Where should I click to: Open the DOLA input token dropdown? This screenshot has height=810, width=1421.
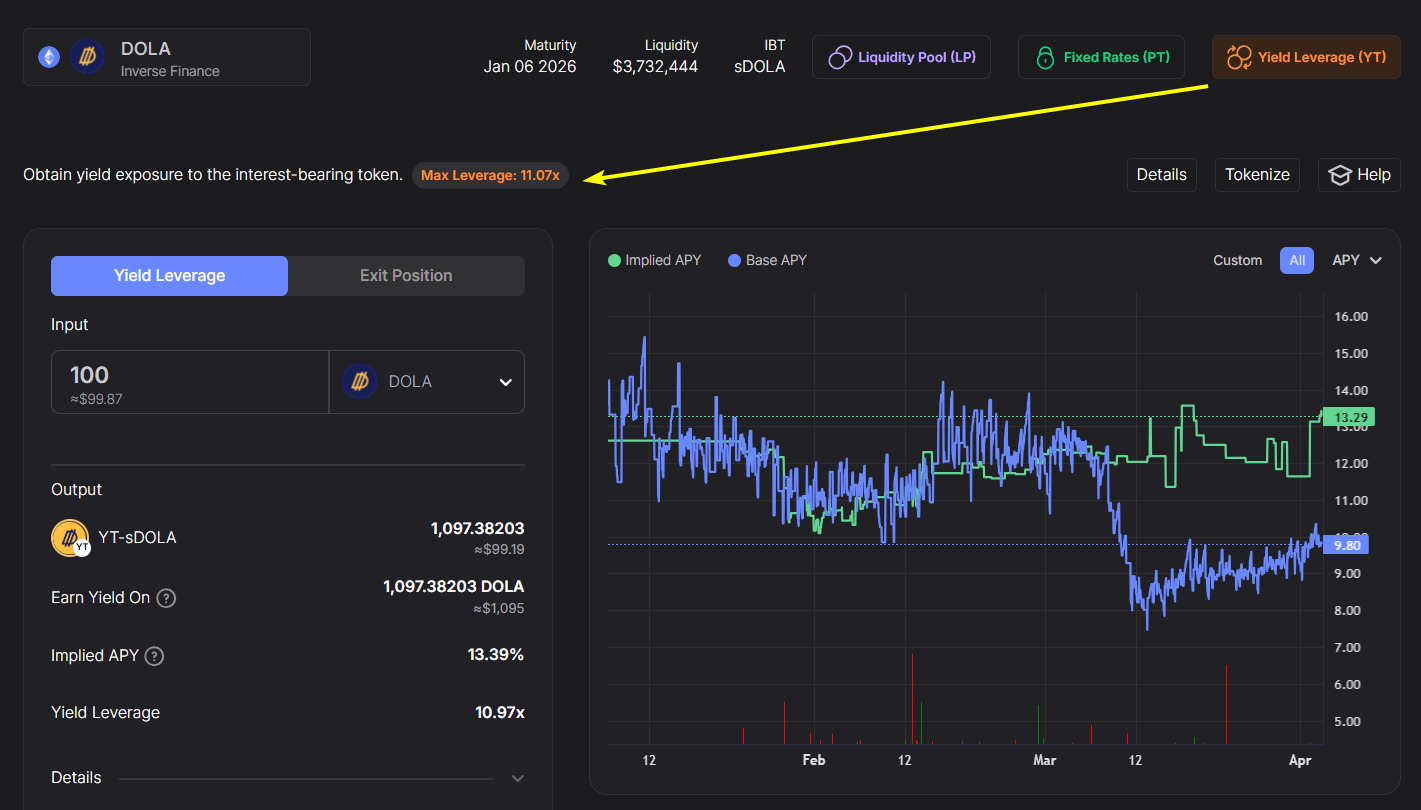(427, 382)
